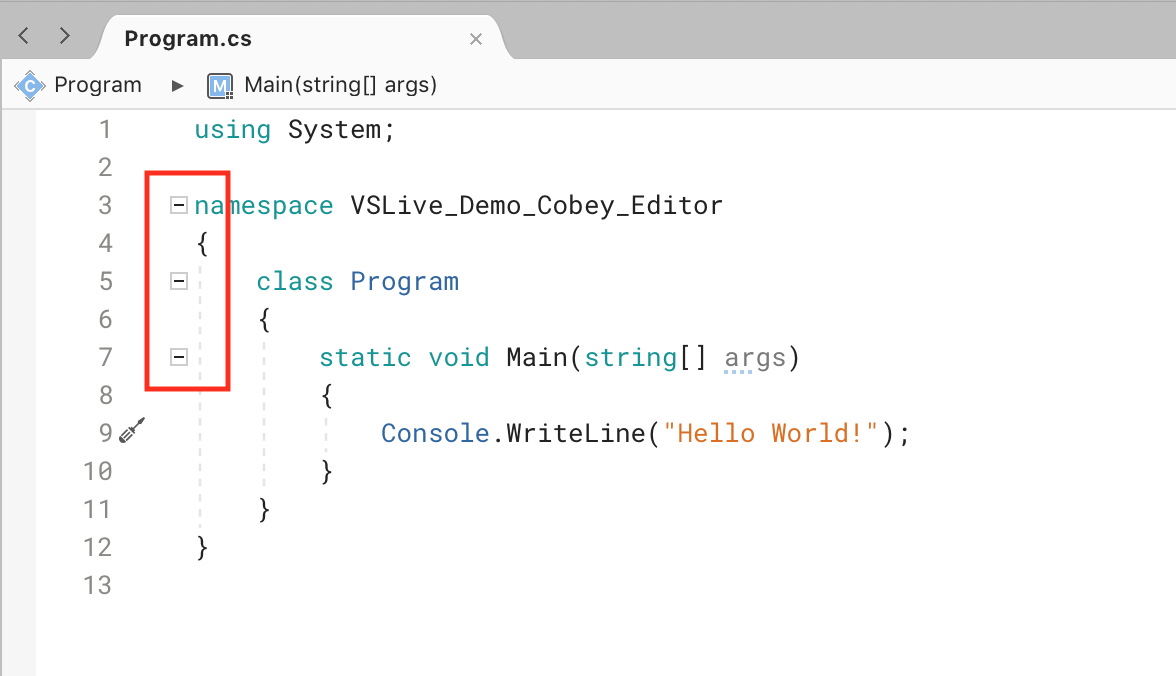The width and height of the screenshot is (1176, 676).
Task: Click the 'string' type on line 7
Action: 631,358
